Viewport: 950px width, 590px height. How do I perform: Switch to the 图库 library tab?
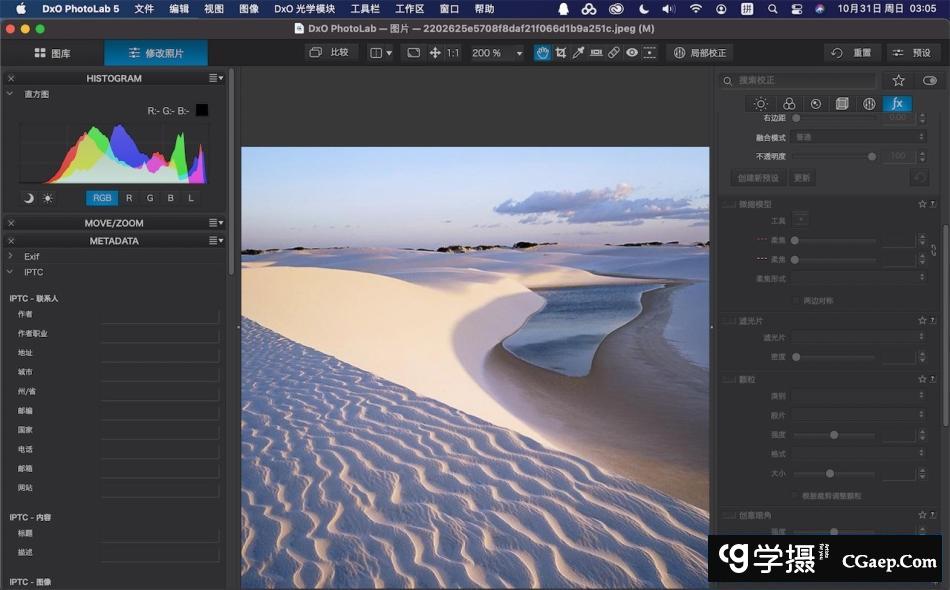pos(52,53)
